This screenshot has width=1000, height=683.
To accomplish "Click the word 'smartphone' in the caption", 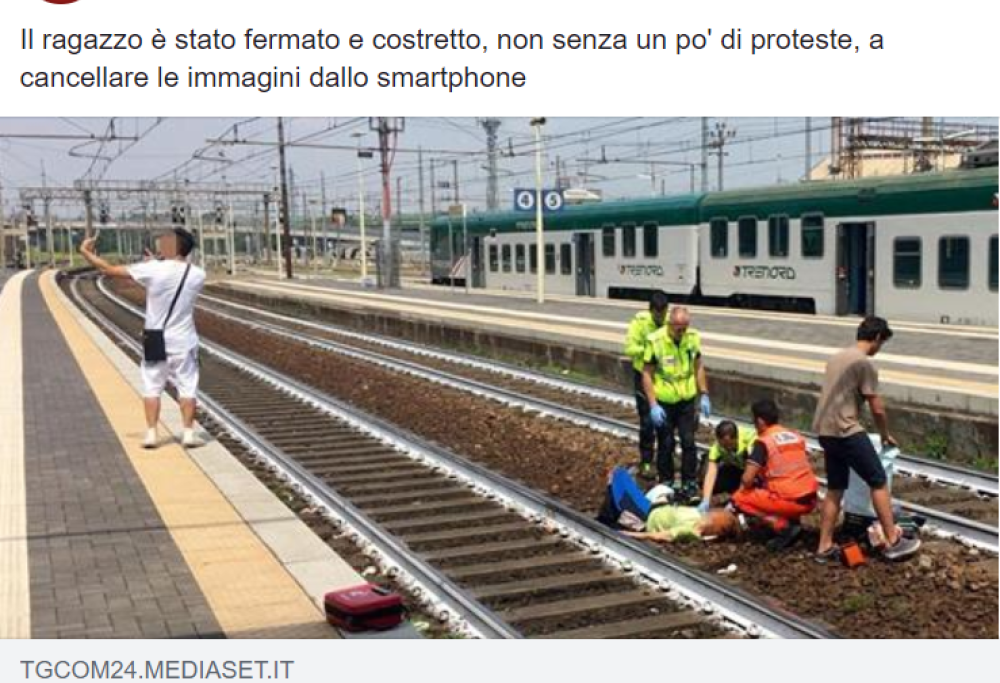I will tap(451, 78).
